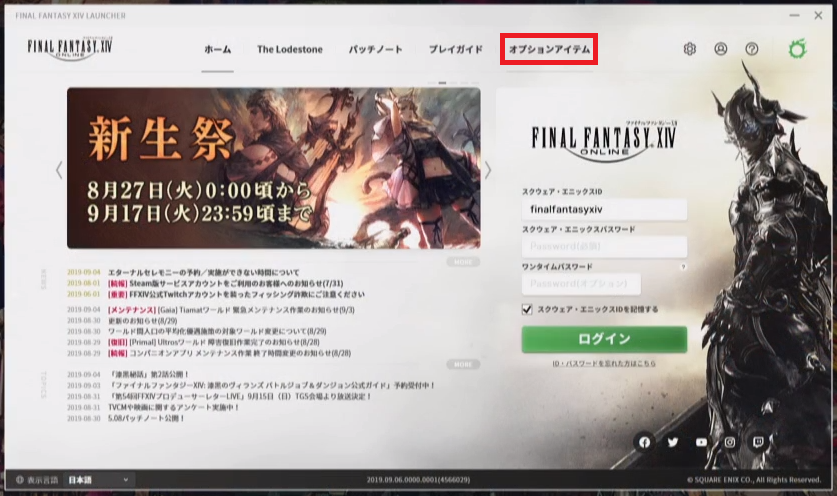The image size is (837, 496).
Task: Select the second banner pagination indicator
Action: [x=442, y=83]
